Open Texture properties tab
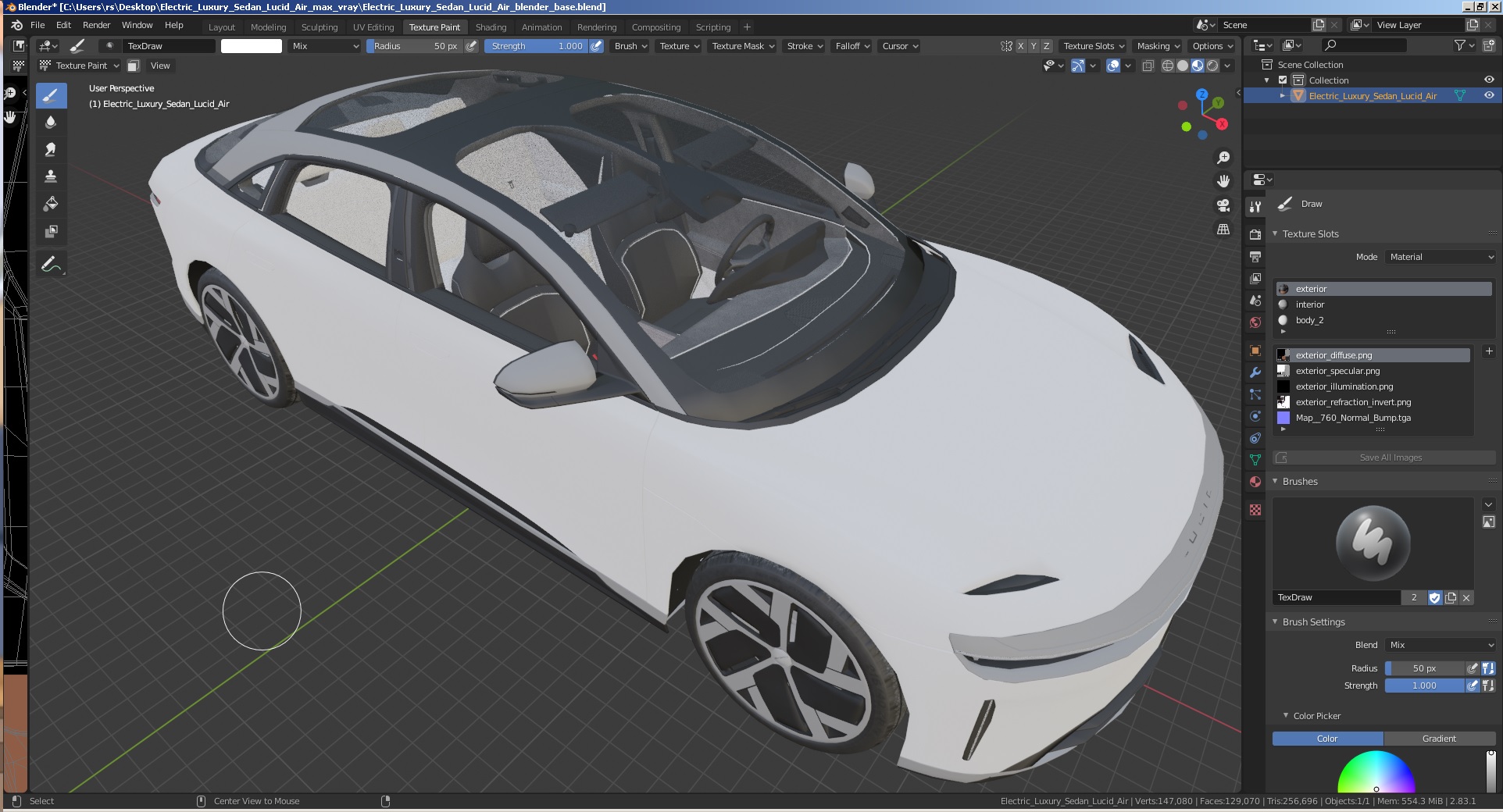 (x=1255, y=510)
